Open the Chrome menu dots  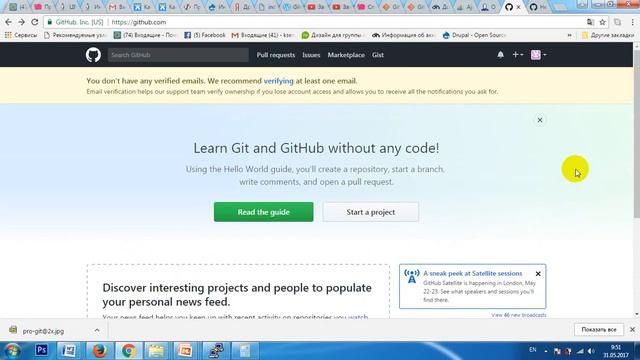coord(632,22)
